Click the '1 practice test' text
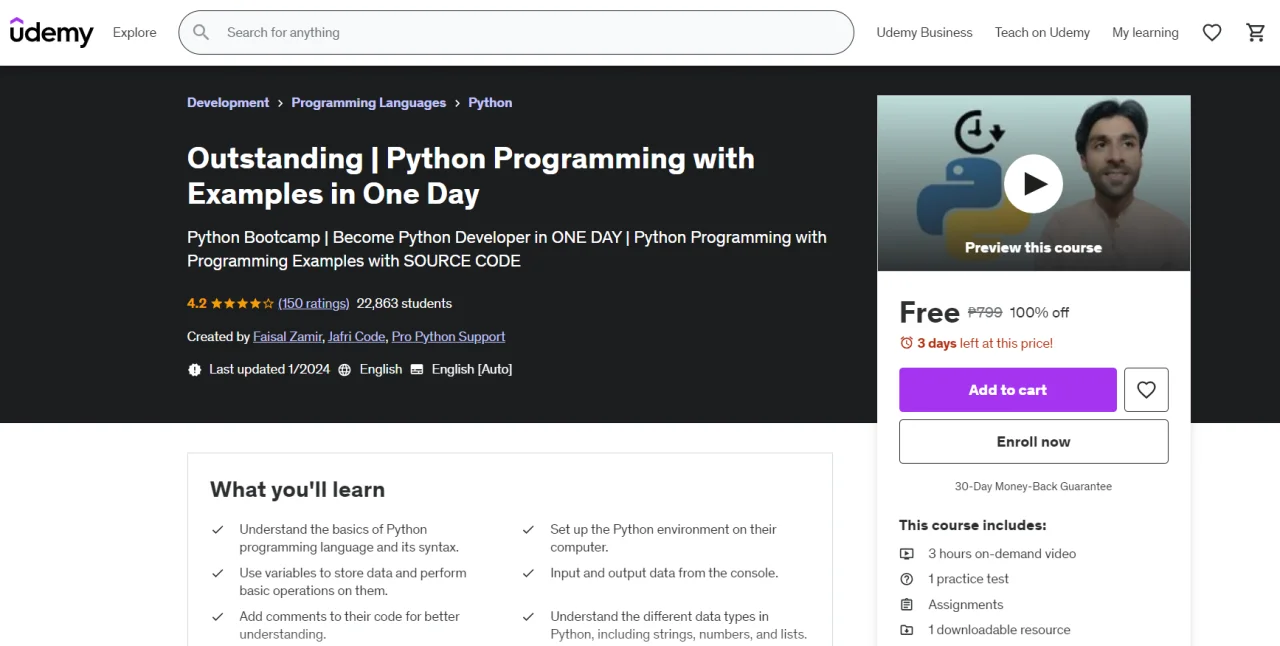1280x646 pixels. 968,579
